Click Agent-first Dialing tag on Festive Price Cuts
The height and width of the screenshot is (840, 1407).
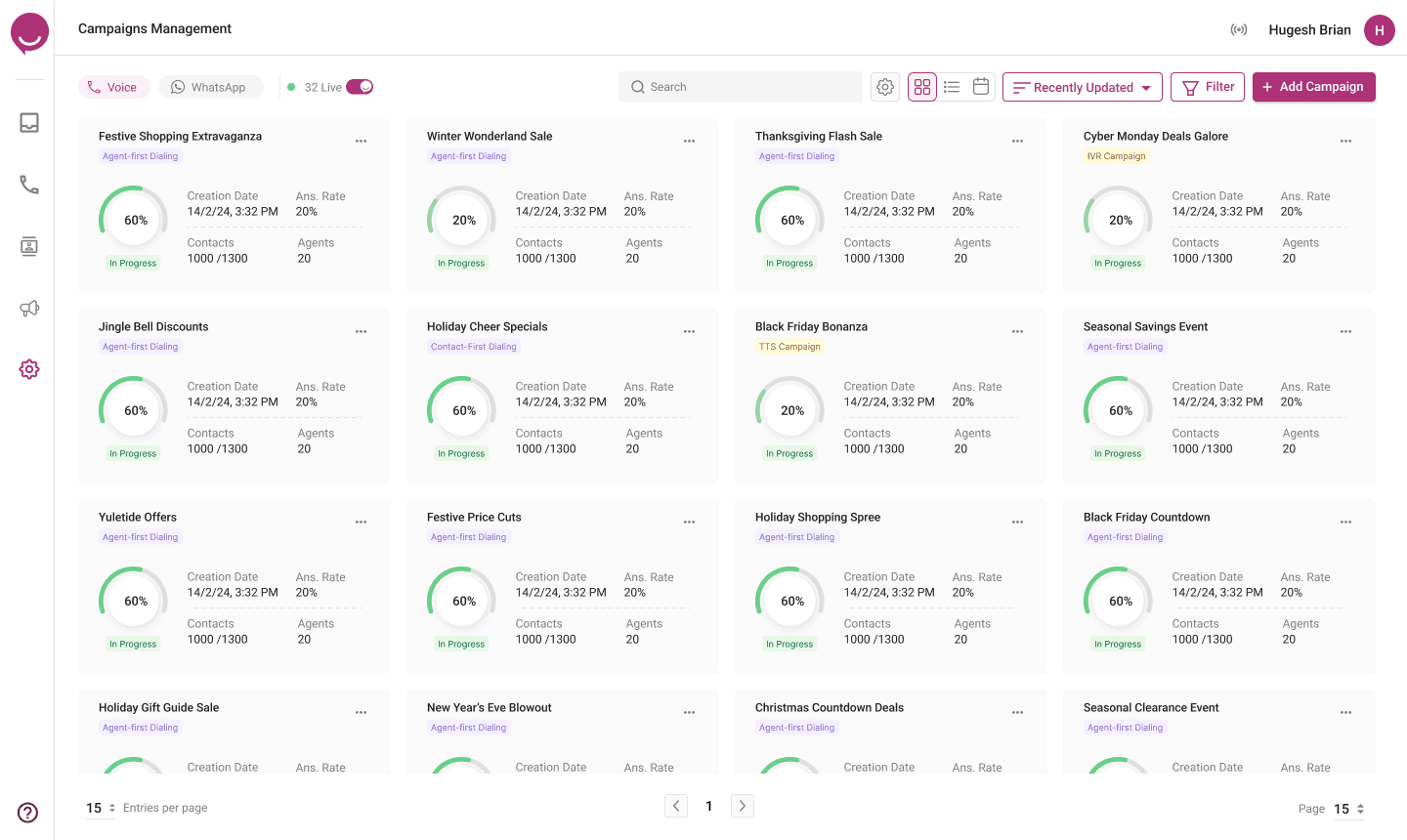coord(469,537)
